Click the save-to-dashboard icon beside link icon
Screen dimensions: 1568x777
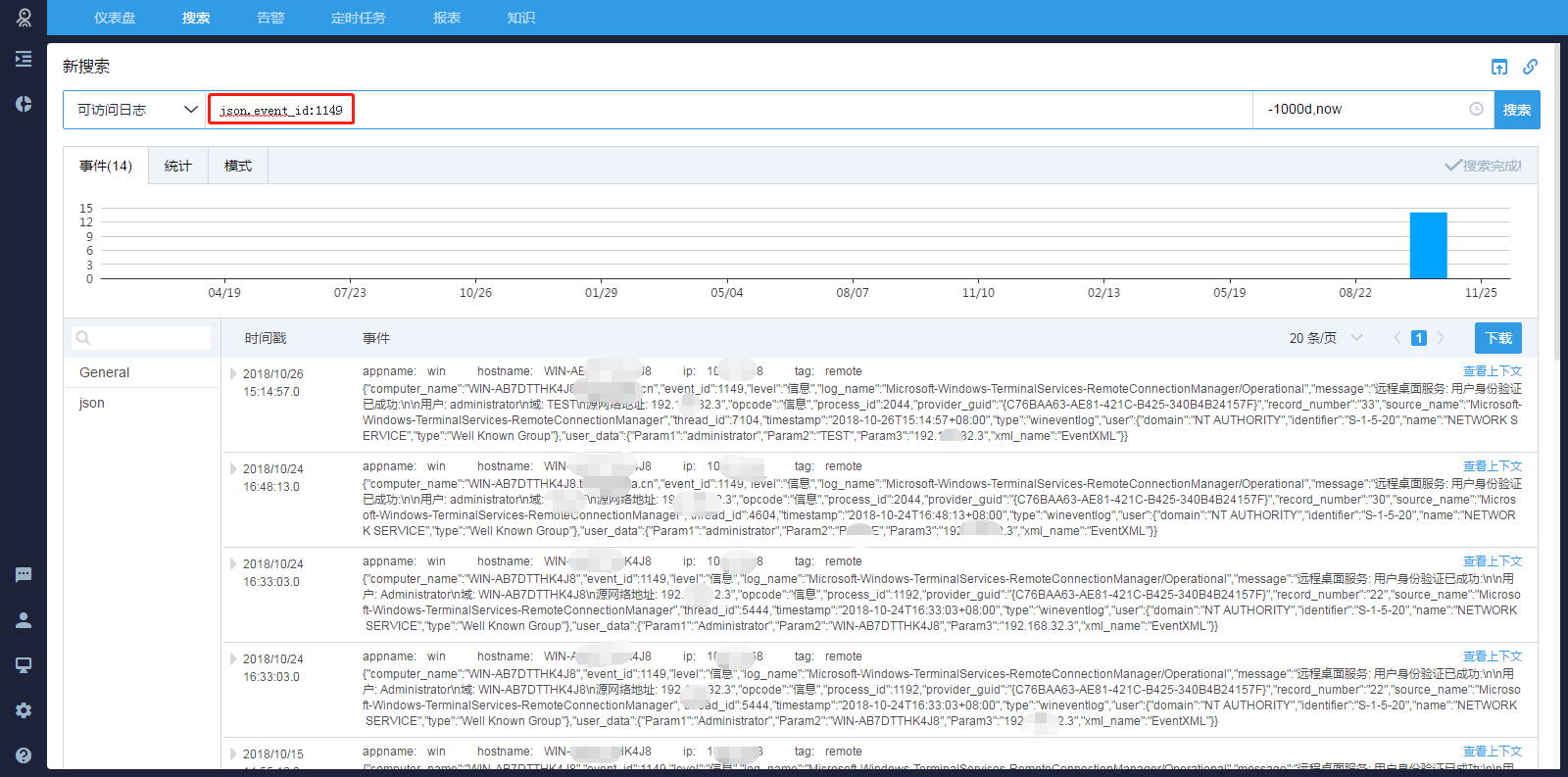(1499, 67)
